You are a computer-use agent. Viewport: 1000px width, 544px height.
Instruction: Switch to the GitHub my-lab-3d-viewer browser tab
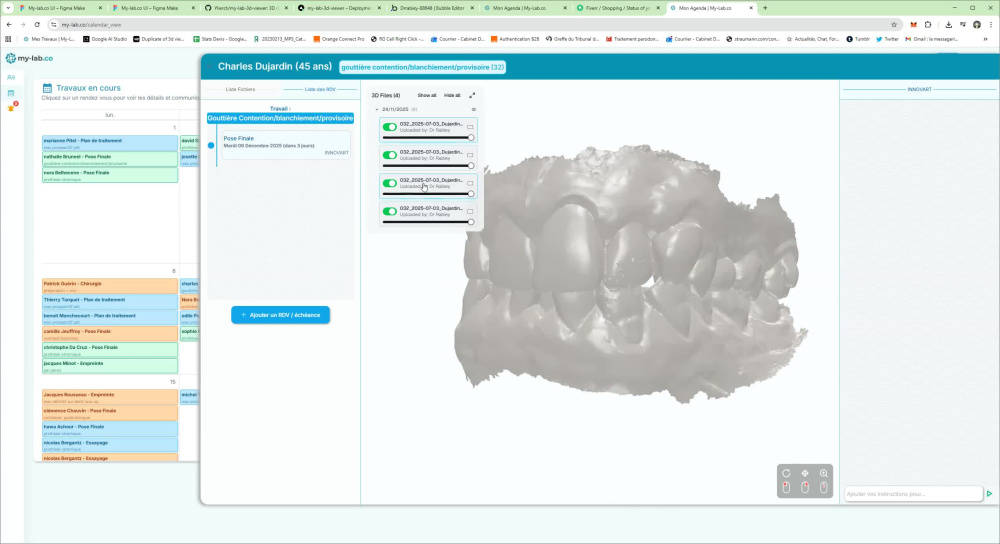tap(246, 8)
